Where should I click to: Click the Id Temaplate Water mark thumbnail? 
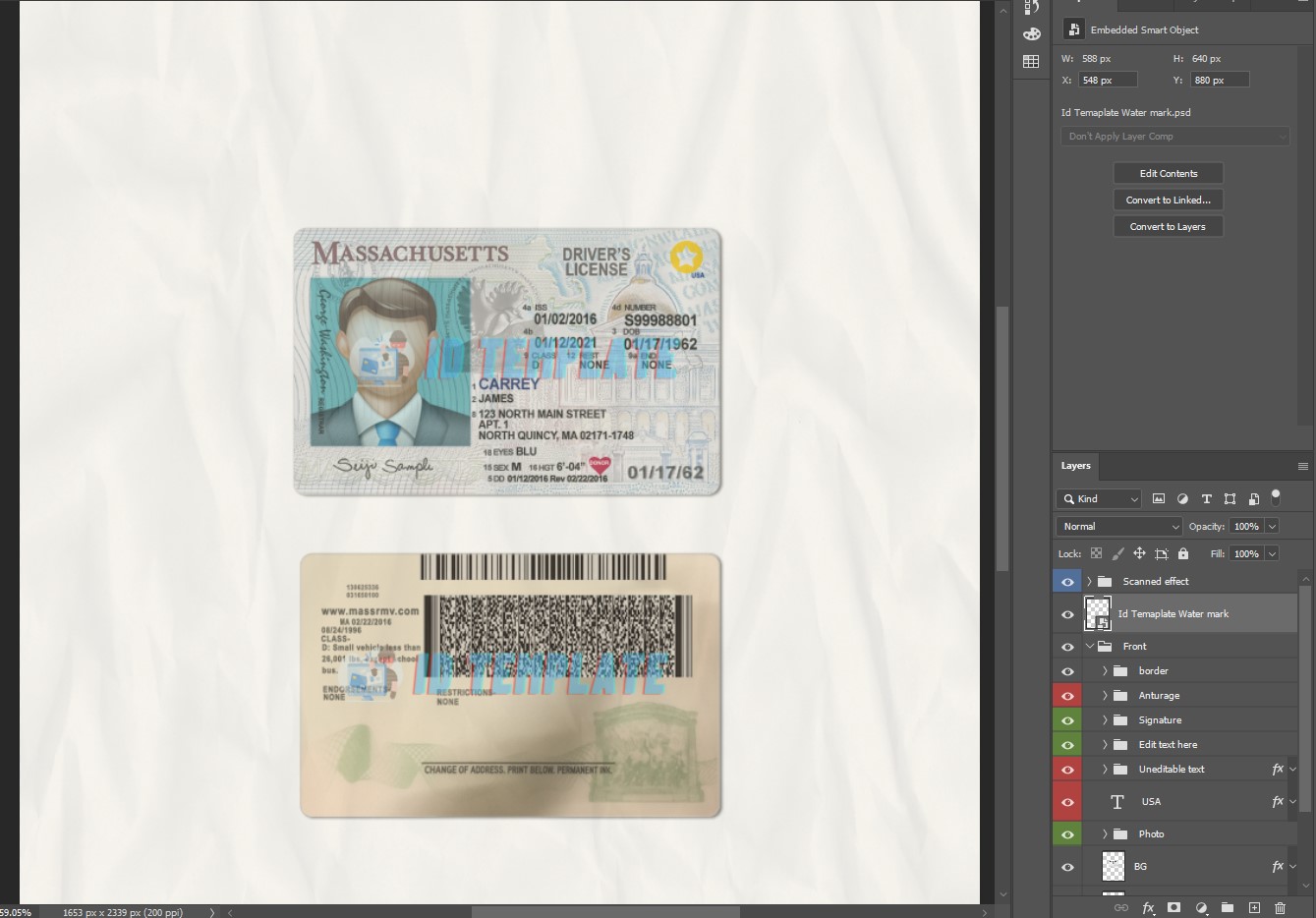(x=1098, y=613)
